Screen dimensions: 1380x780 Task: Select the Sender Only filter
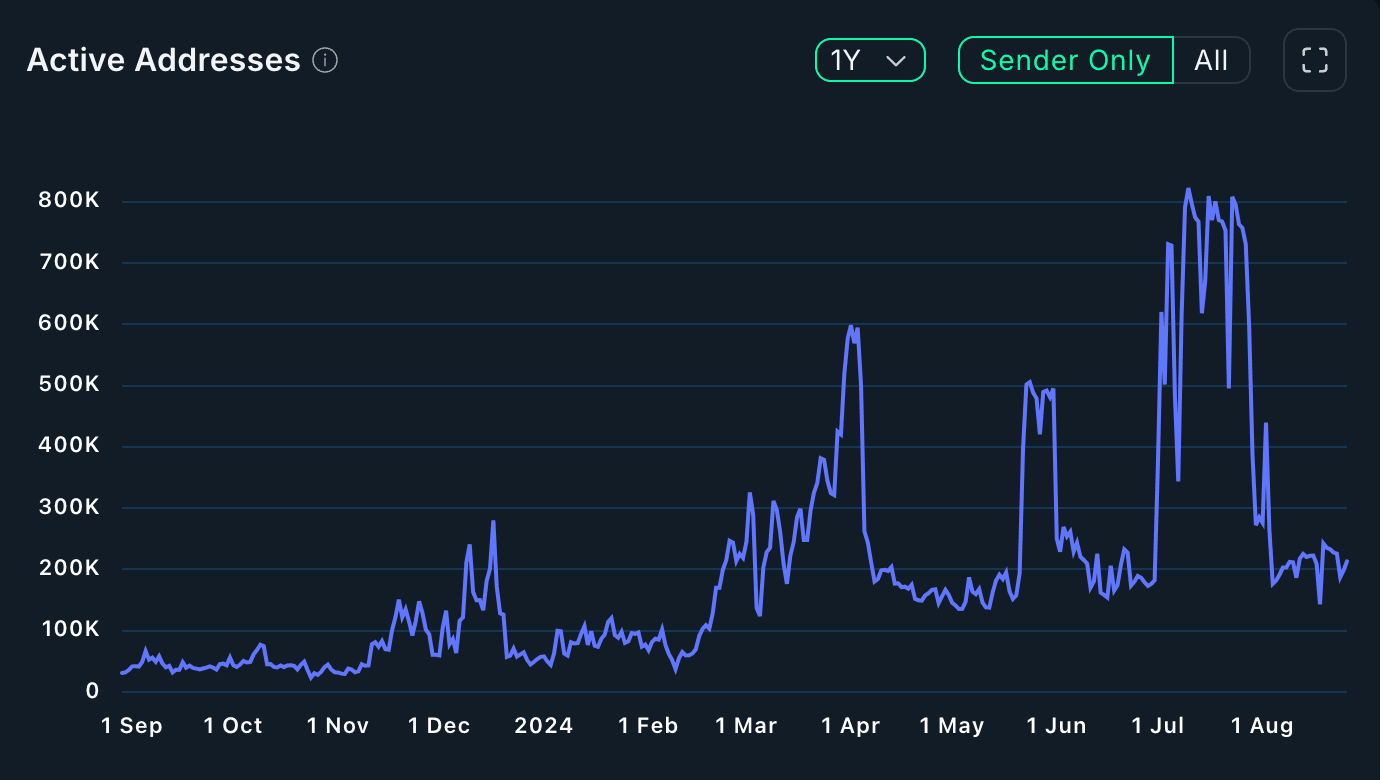tap(1065, 60)
